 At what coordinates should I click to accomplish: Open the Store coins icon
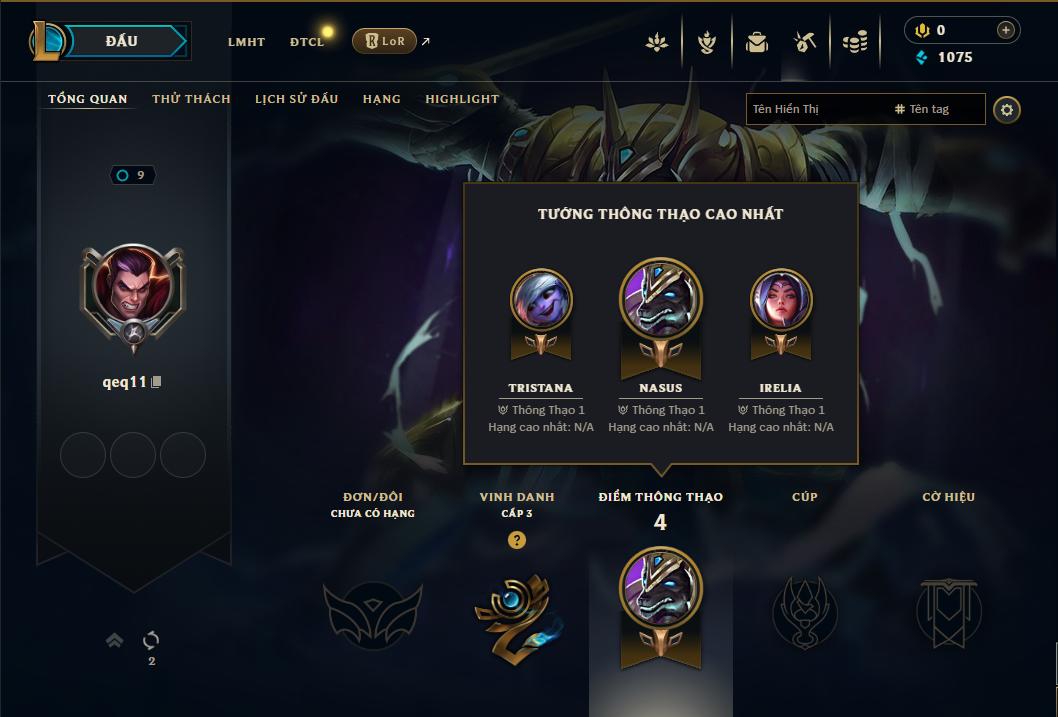tap(855, 43)
